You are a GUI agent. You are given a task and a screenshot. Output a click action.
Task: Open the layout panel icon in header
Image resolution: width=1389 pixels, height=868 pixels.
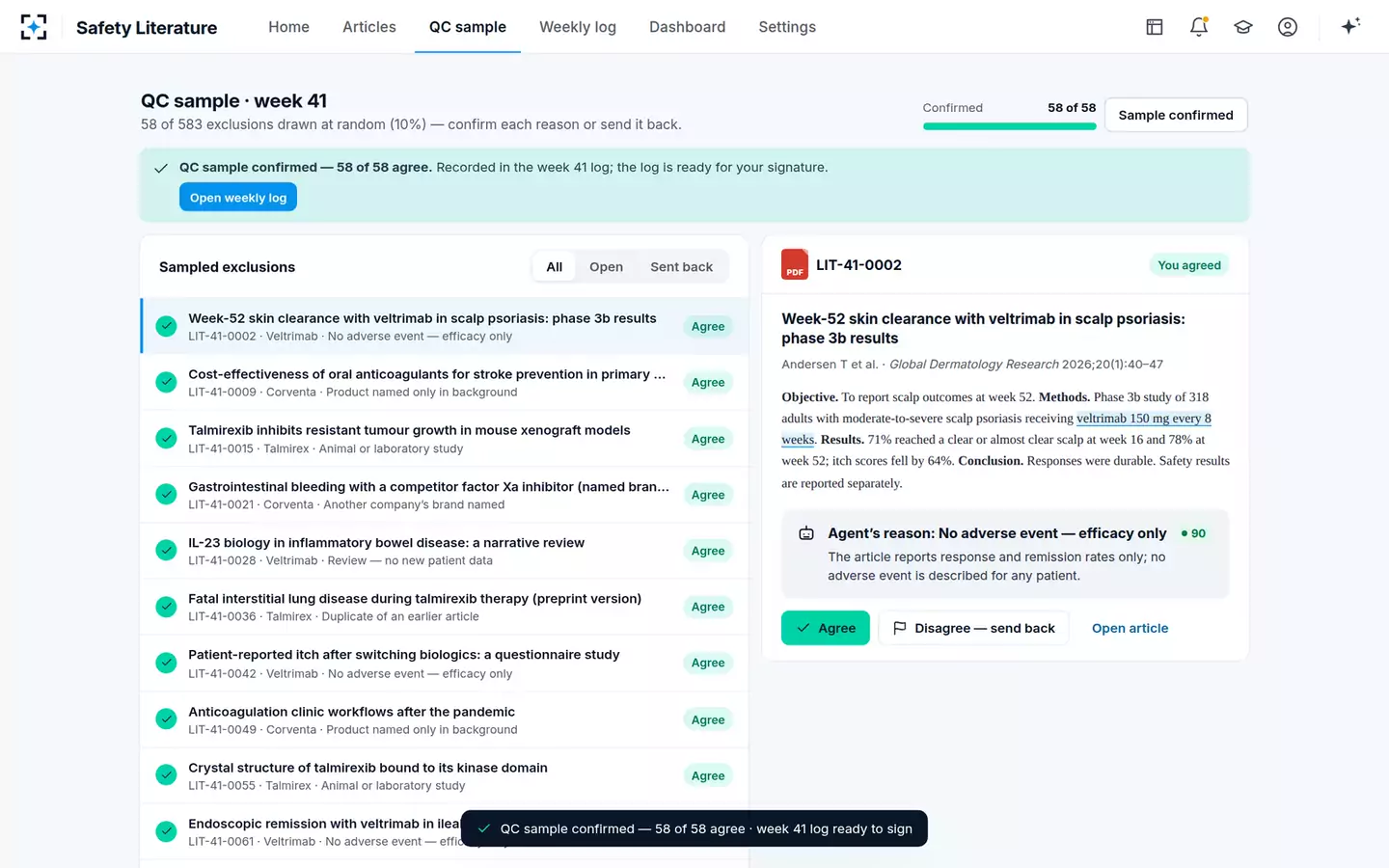pyautogui.click(x=1155, y=27)
